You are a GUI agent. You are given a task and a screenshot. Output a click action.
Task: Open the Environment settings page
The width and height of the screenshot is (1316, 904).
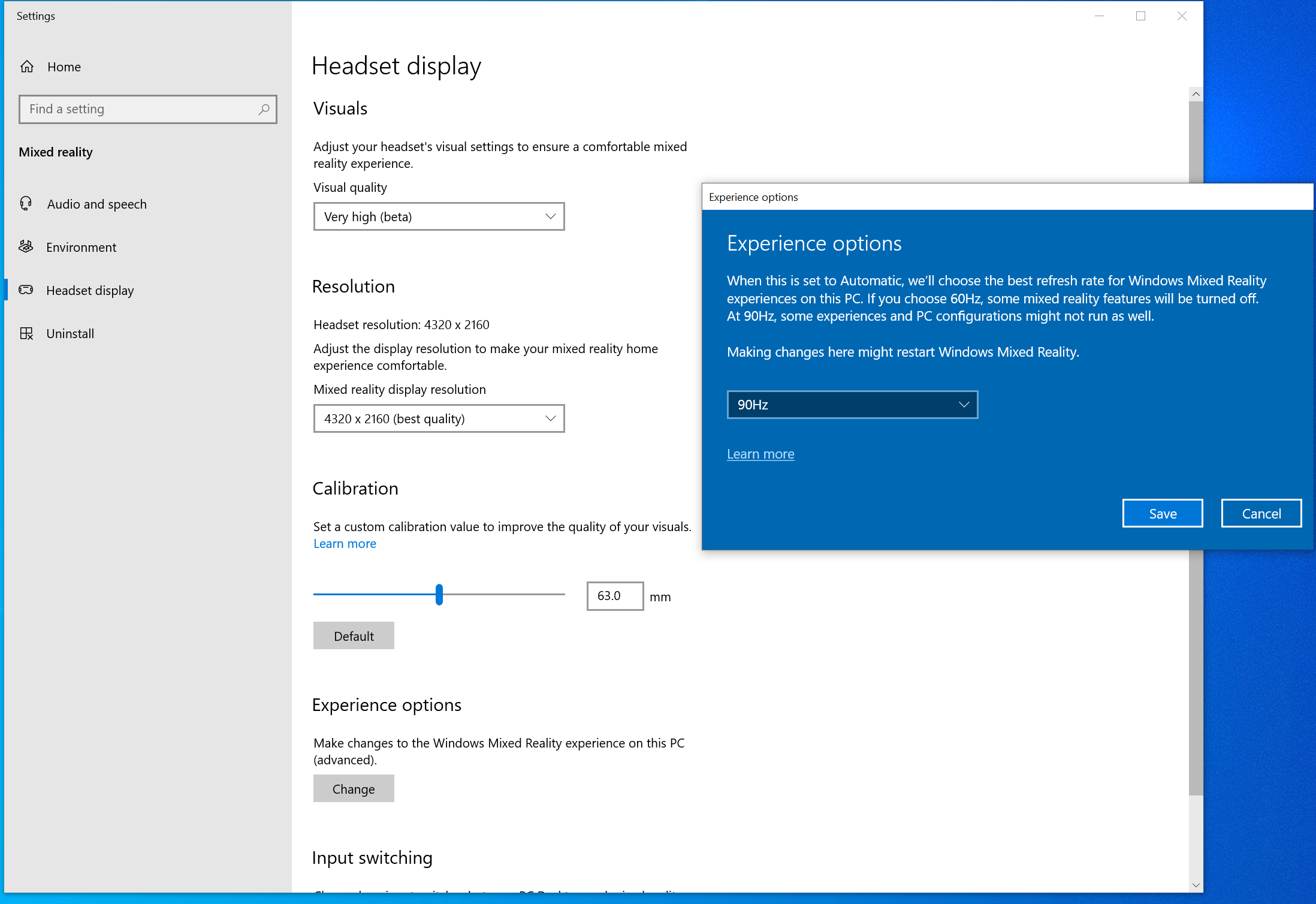pos(82,247)
